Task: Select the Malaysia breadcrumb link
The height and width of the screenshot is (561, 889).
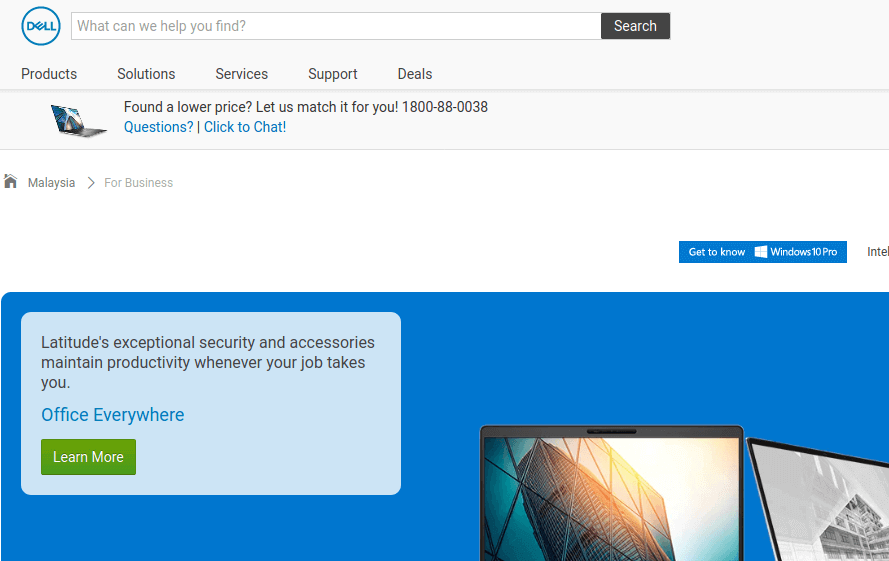Action: tap(51, 183)
